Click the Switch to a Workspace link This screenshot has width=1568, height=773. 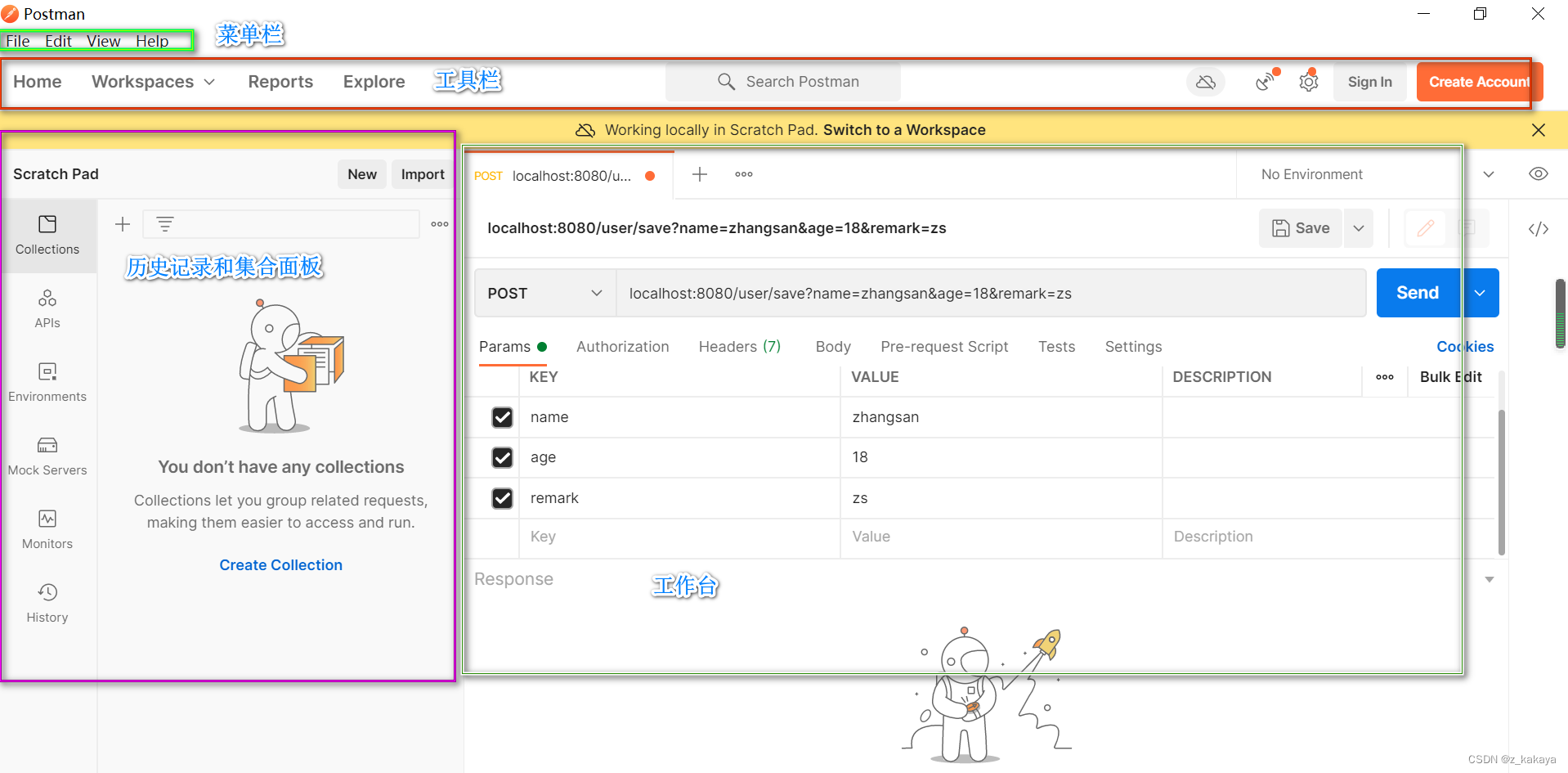(904, 130)
